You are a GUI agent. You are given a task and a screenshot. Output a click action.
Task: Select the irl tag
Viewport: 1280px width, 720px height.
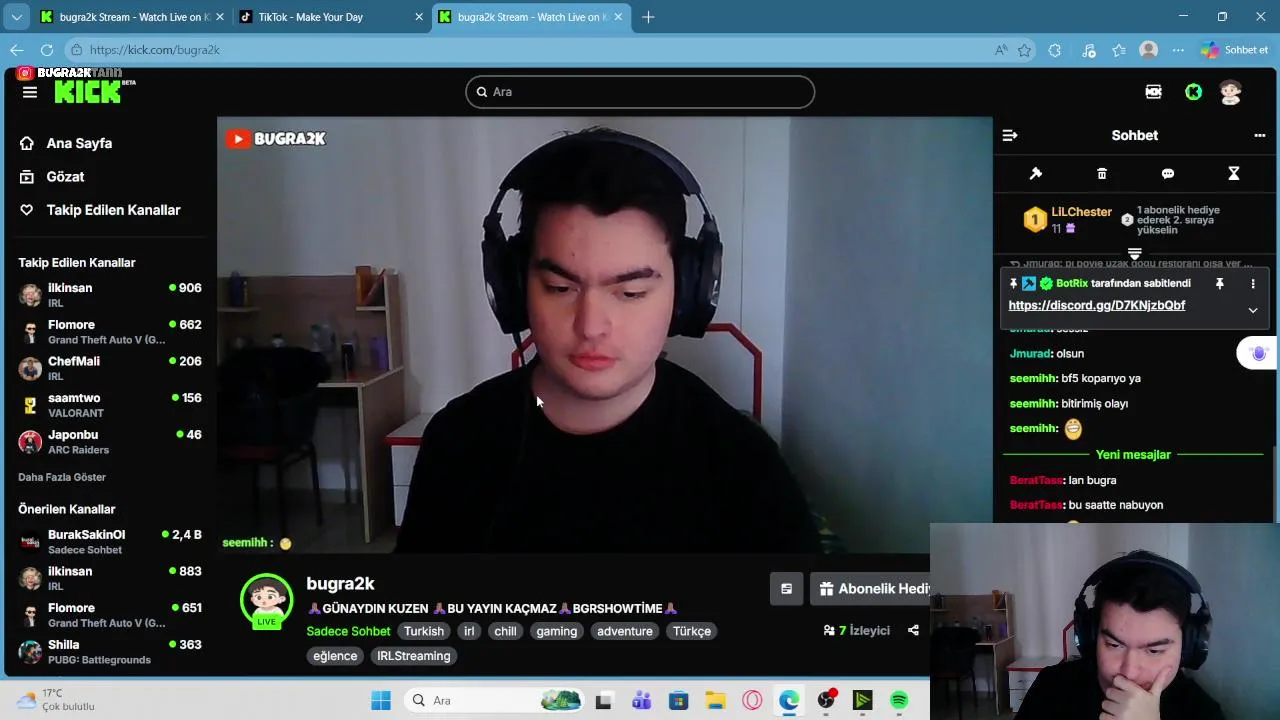click(x=469, y=631)
